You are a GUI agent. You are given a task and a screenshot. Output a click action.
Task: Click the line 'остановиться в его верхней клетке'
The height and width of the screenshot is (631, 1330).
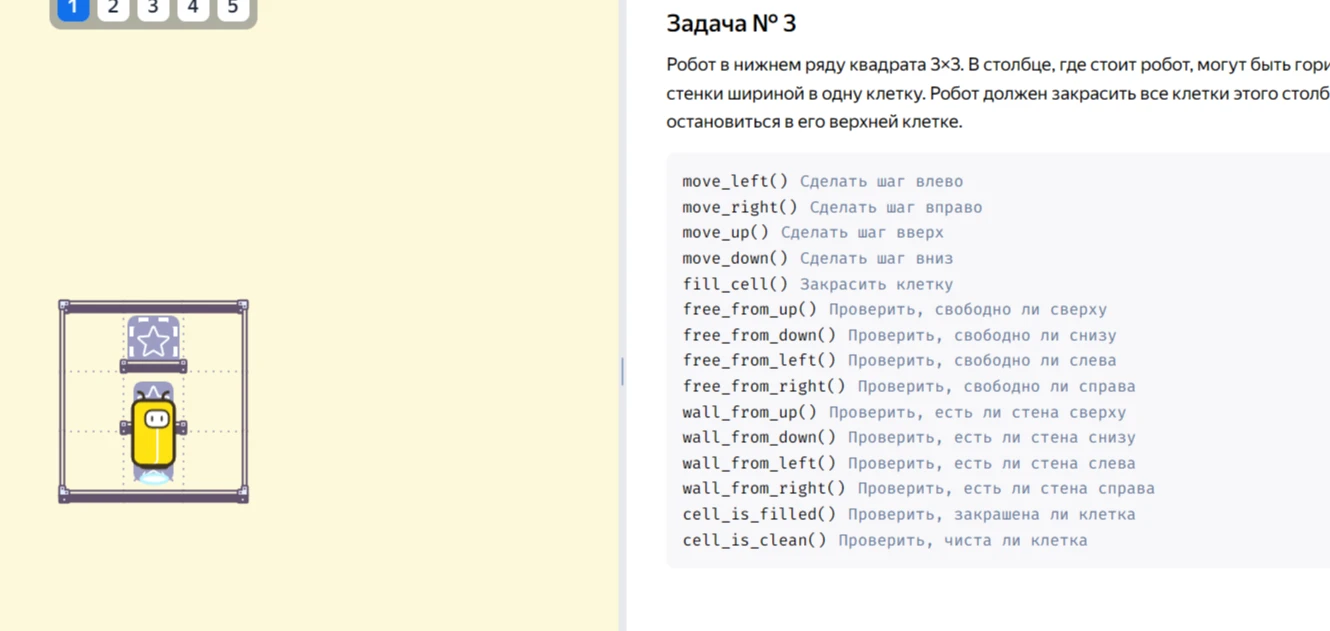[814, 122]
